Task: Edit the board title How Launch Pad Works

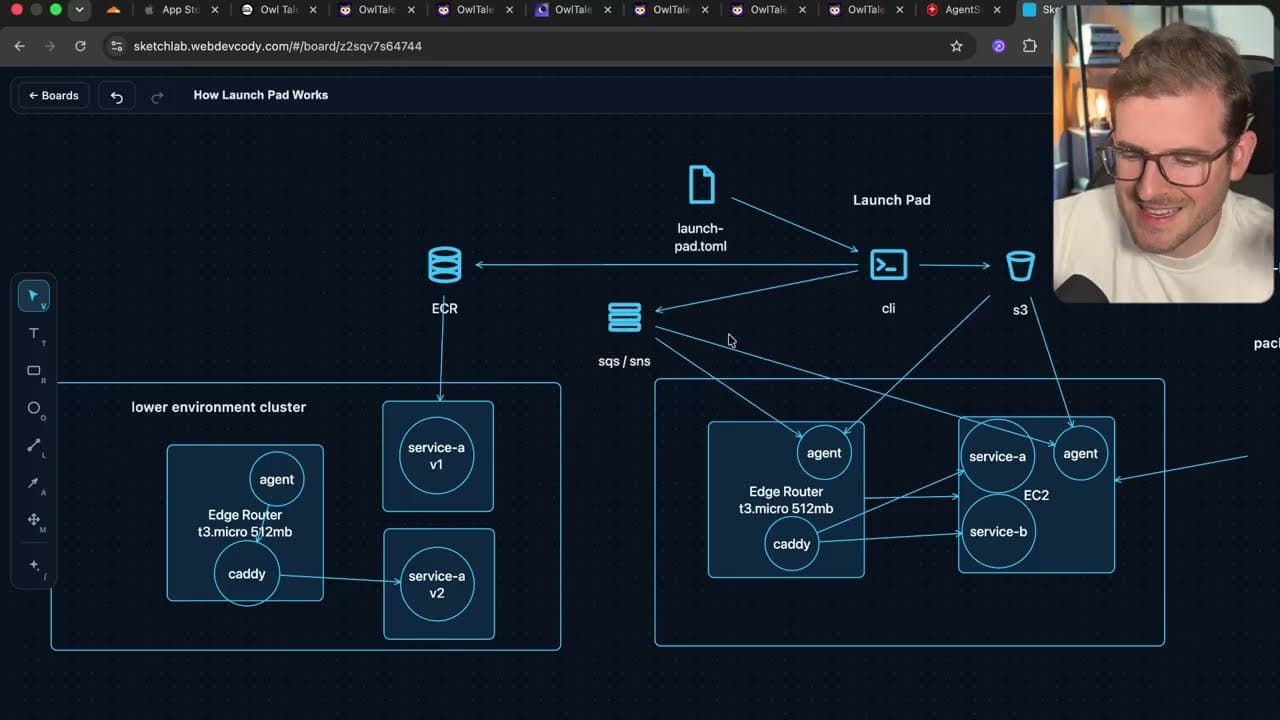Action: (261, 95)
